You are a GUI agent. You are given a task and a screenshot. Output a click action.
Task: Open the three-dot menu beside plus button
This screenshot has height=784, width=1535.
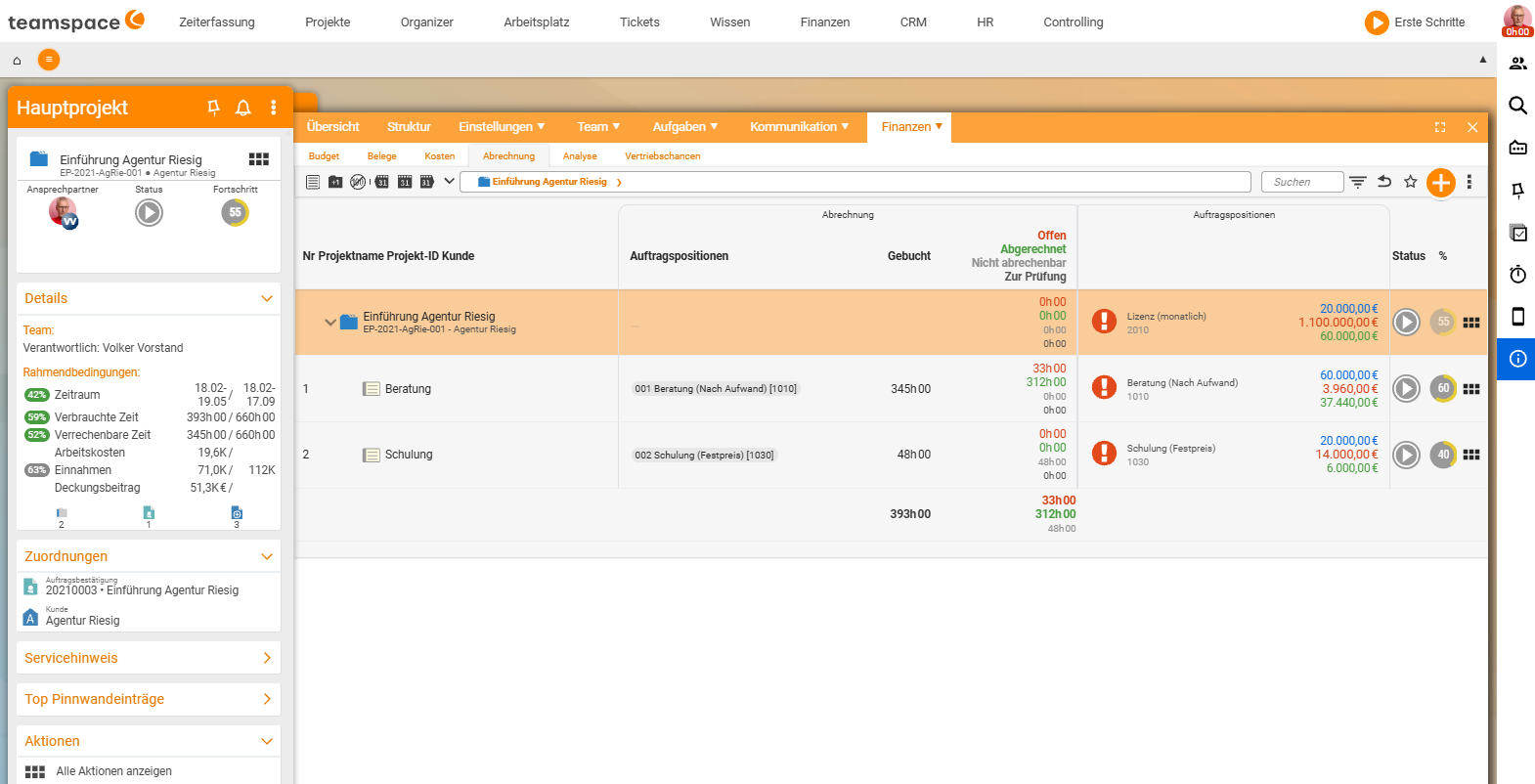1469,182
